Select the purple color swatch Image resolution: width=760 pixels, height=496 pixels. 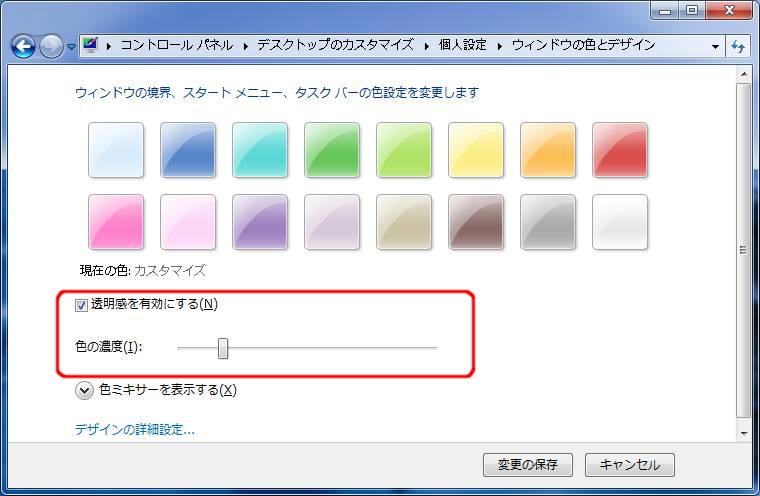[x=260, y=222]
